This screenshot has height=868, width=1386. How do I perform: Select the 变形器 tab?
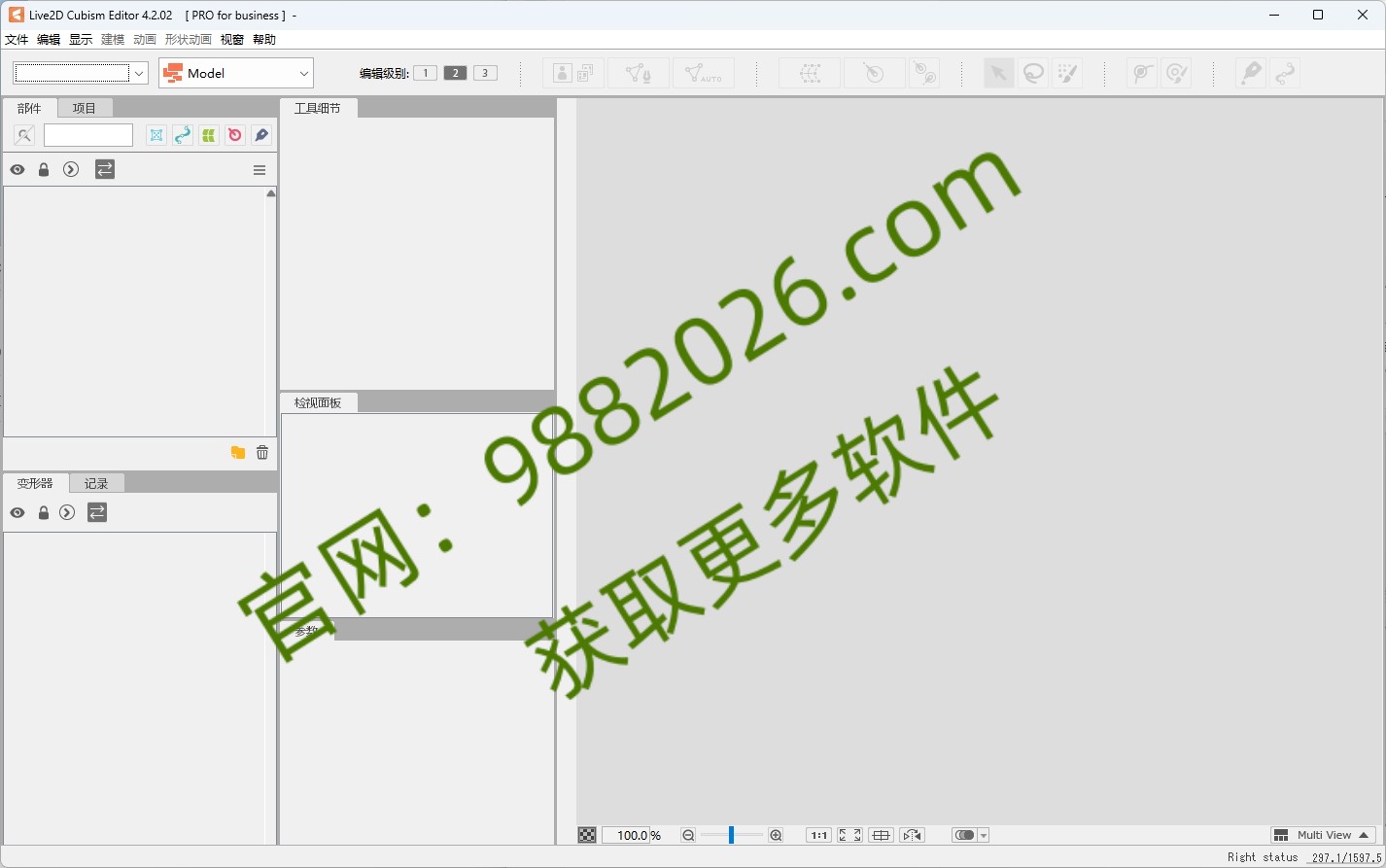tap(35, 483)
